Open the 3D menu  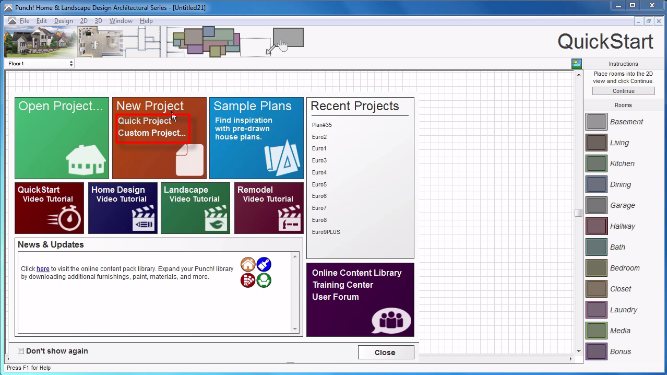click(98, 20)
